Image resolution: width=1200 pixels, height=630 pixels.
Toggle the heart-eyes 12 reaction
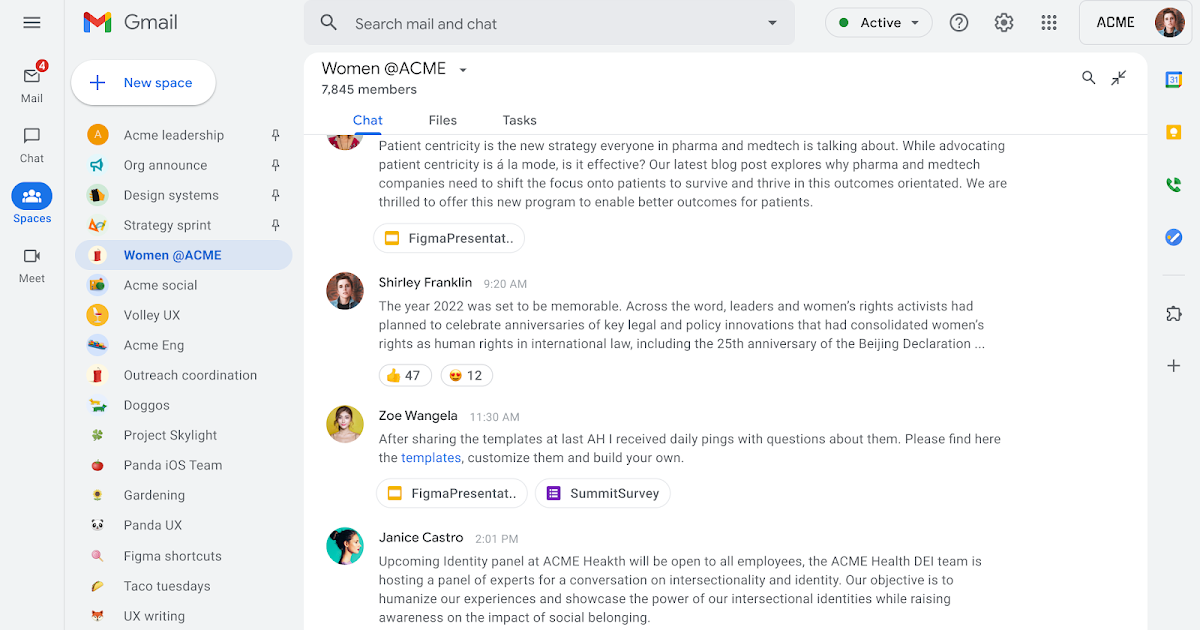click(x=466, y=375)
